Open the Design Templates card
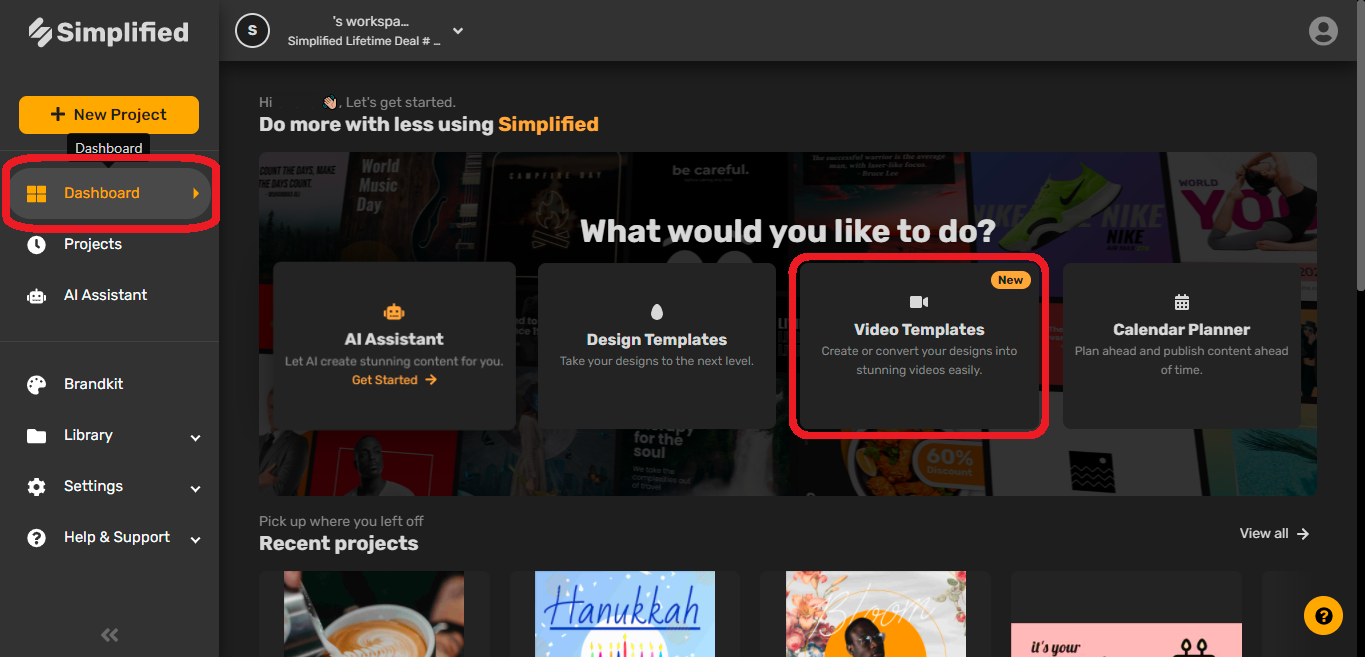1365x657 pixels. [x=657, y=345]
